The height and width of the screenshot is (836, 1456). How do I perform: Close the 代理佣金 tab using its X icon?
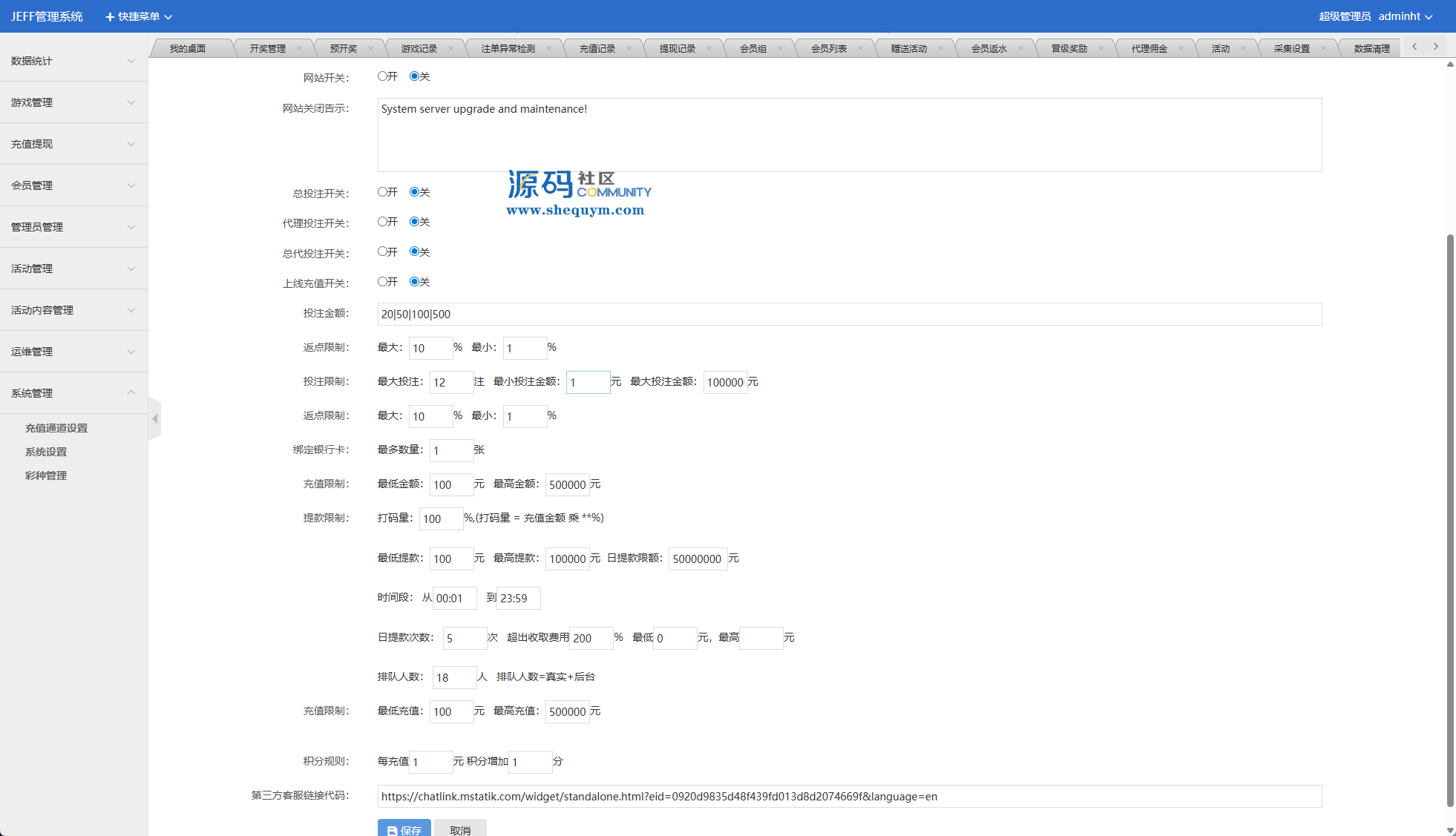1181,49
